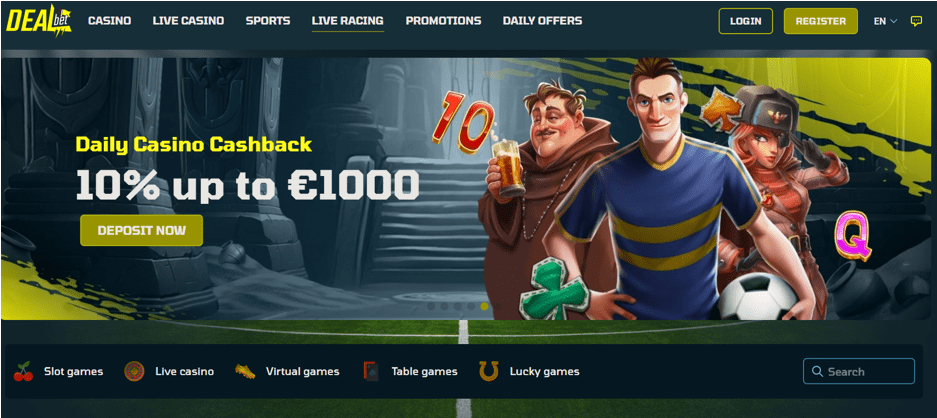Viewport: 937px width, 418px height.
Task: Click the horseshoe Lucky games icon
Action: point(488,371)
